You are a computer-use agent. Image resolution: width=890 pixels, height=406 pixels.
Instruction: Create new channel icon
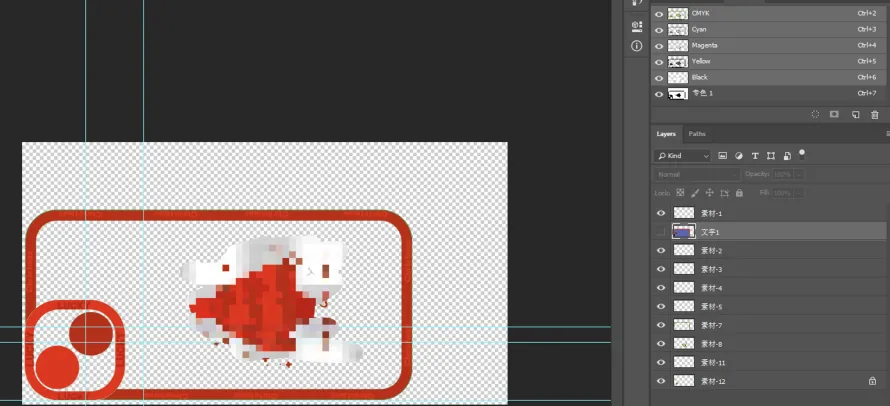(x=855, y=114)
